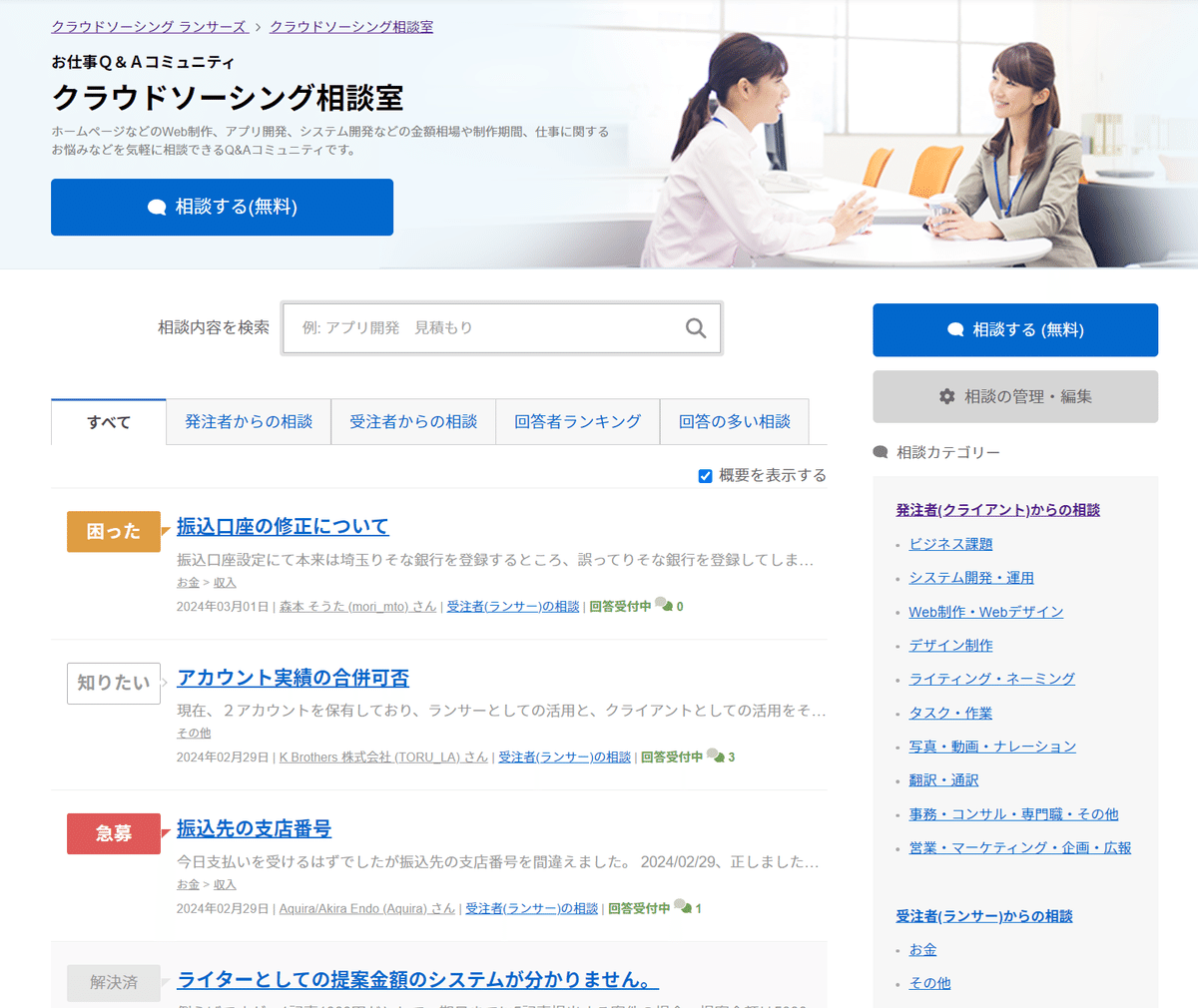Open the アカウント実績の合併可否 post
Screen dimensions: 1198x1008
[x=293, y=678]
